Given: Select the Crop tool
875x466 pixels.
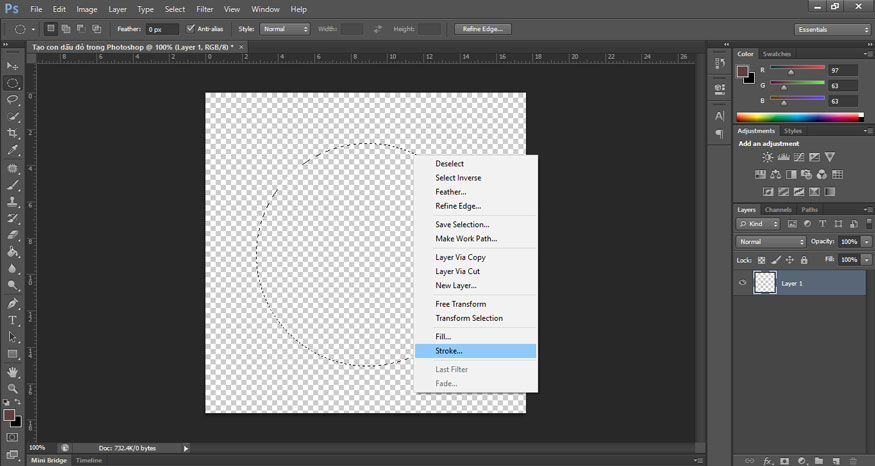Looking at the screenshot, I should (12, 133).
